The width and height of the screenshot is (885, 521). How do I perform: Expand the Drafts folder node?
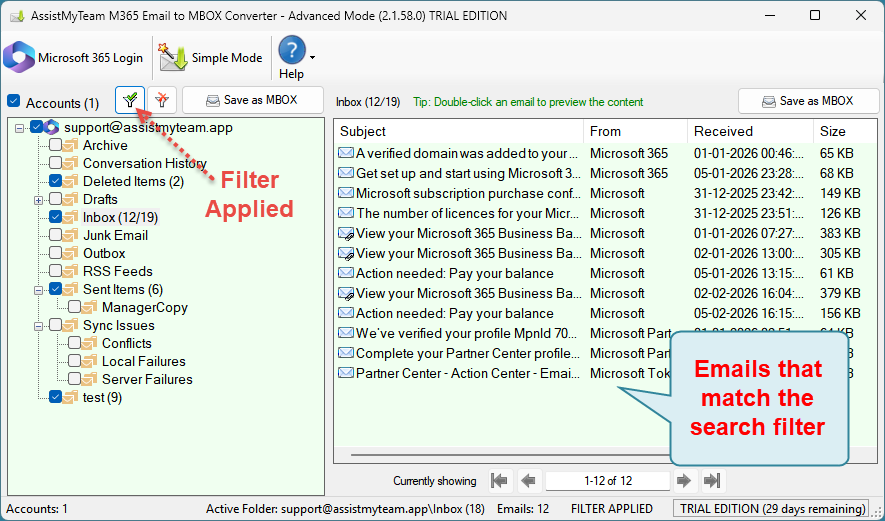pos(39,199)
